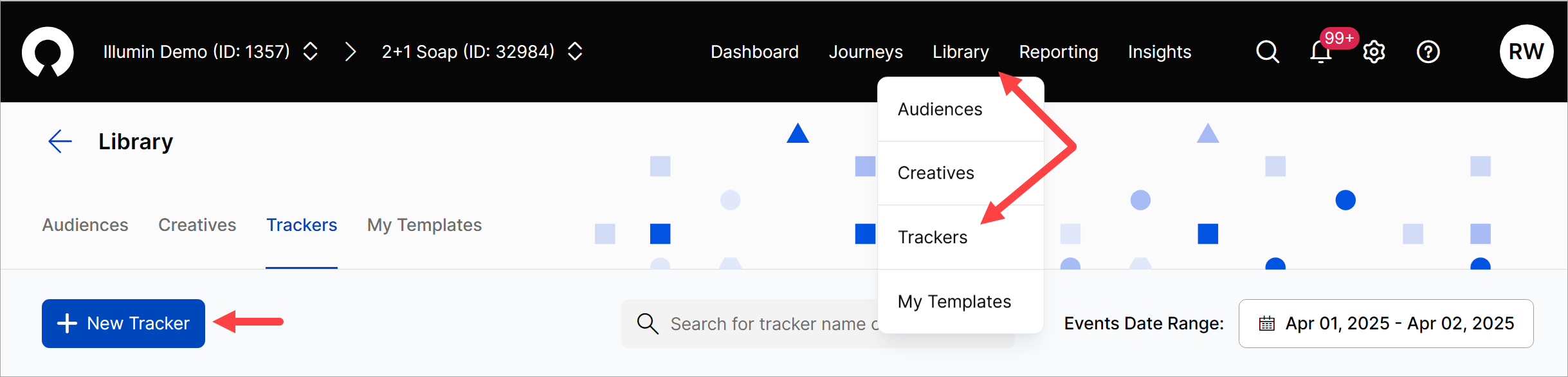Expand the 2+1 Soap campaign switcher
The height and width of the screenshot is (377, 1568).
[575, 51]
